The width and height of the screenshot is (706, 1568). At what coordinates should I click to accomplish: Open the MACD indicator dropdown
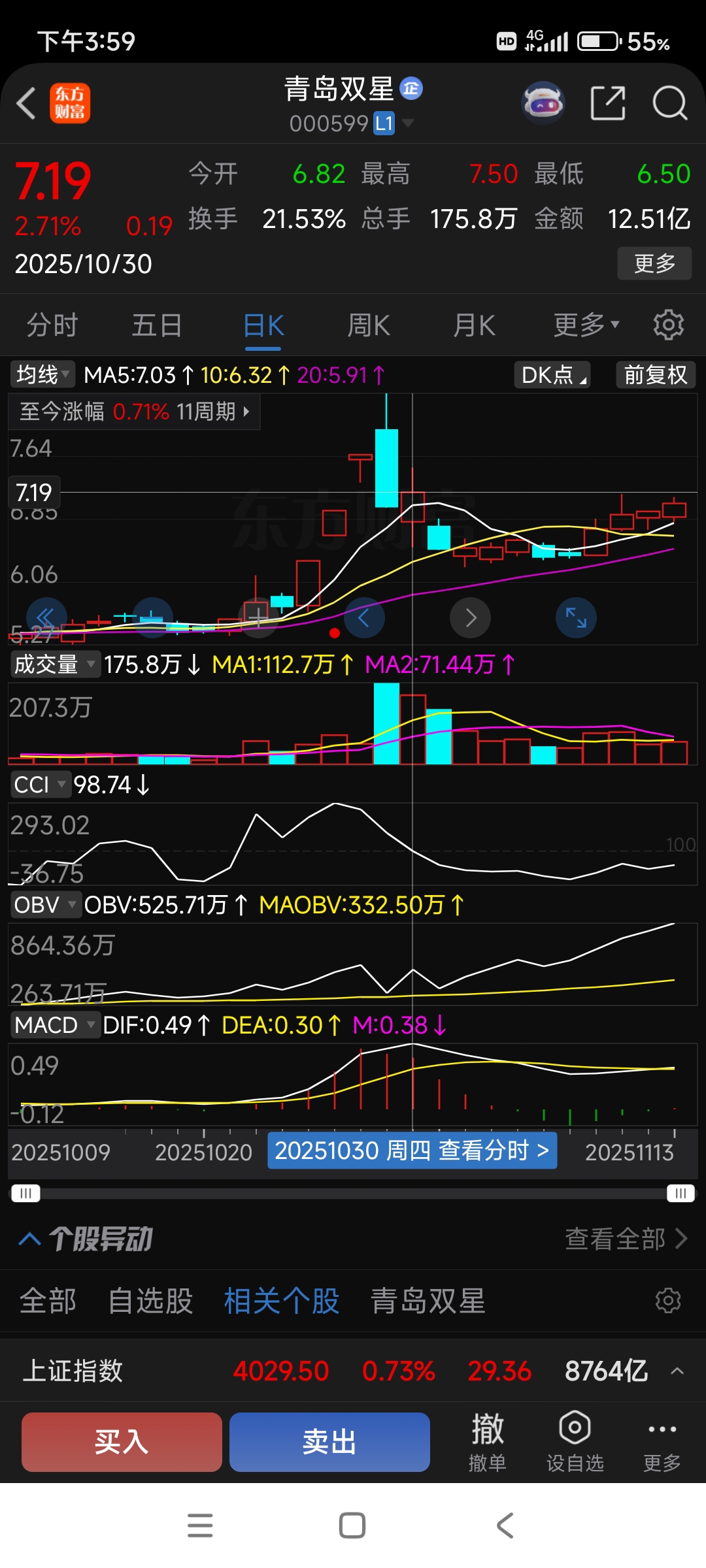[x=56, y=1024]
